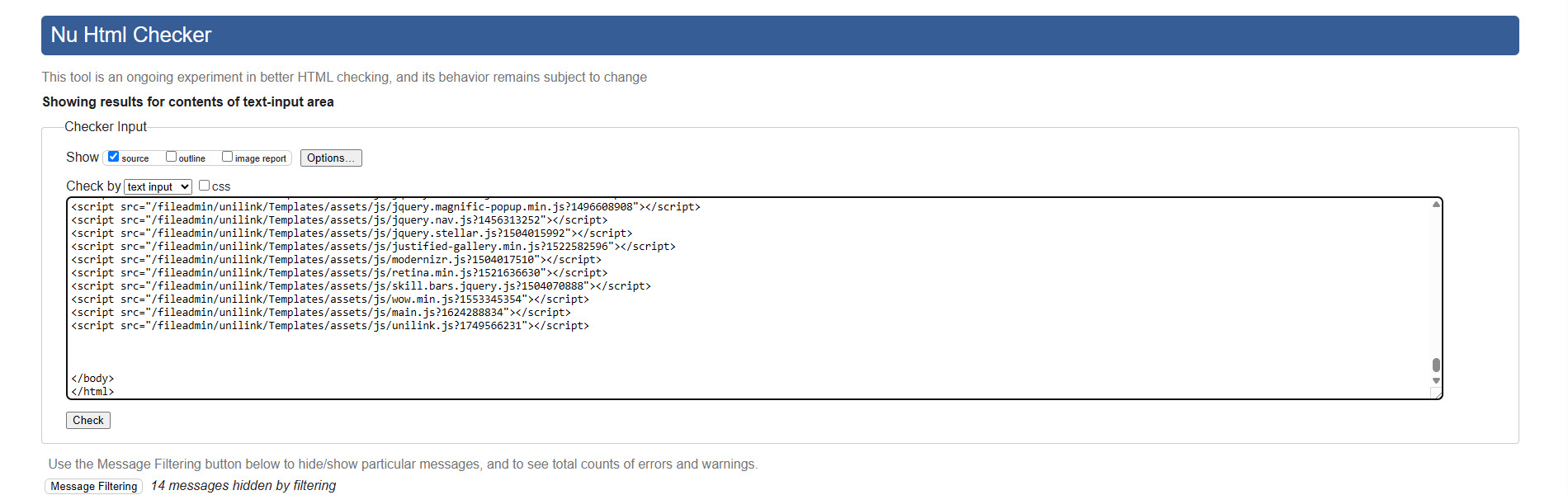This screenshot has width=1568, height=495.
Task: Click the closing </html> tag line
Action: (x=92, y=392)
